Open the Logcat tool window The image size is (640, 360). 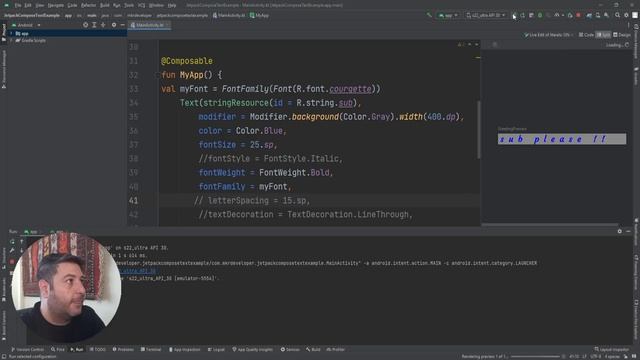click(x=216, y=349)
